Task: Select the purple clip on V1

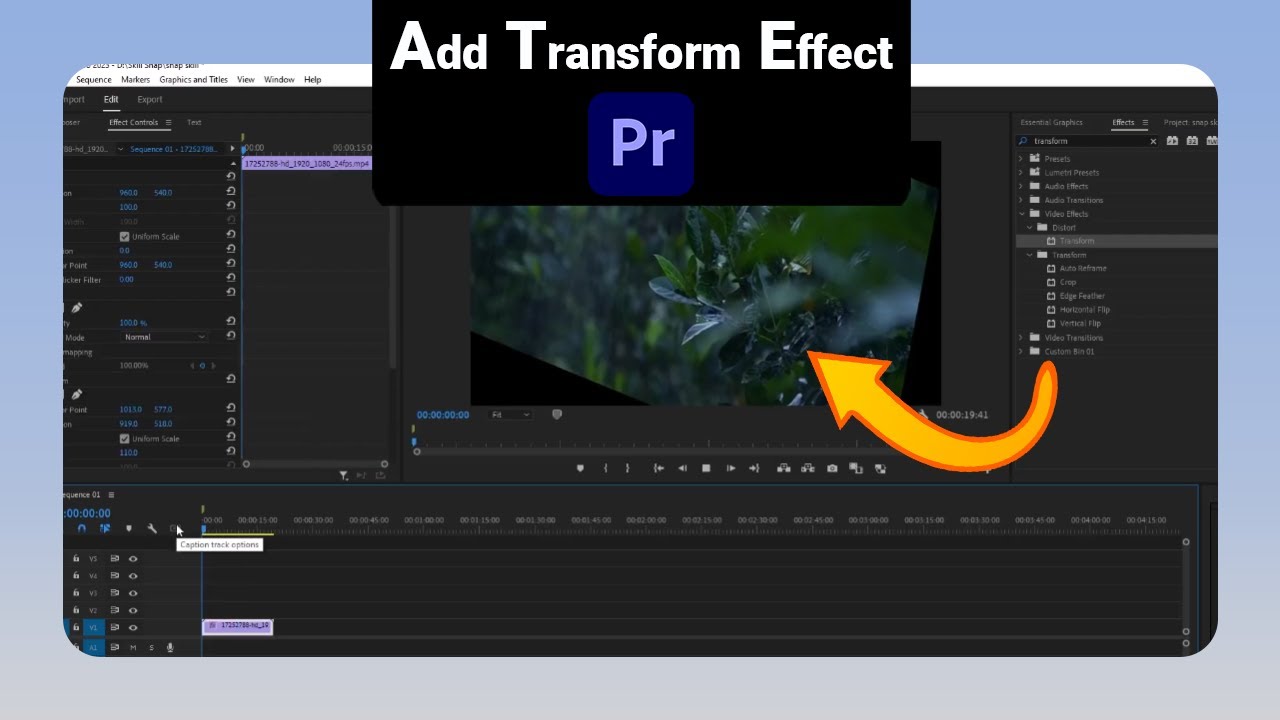Action: click(237, 626)
